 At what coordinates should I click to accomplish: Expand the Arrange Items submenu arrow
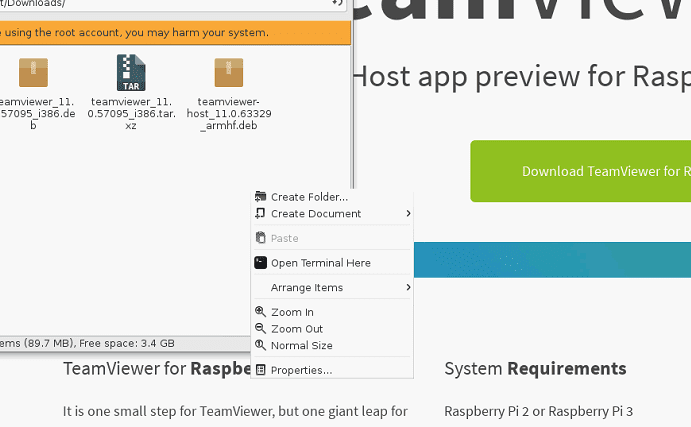[407, 288]
